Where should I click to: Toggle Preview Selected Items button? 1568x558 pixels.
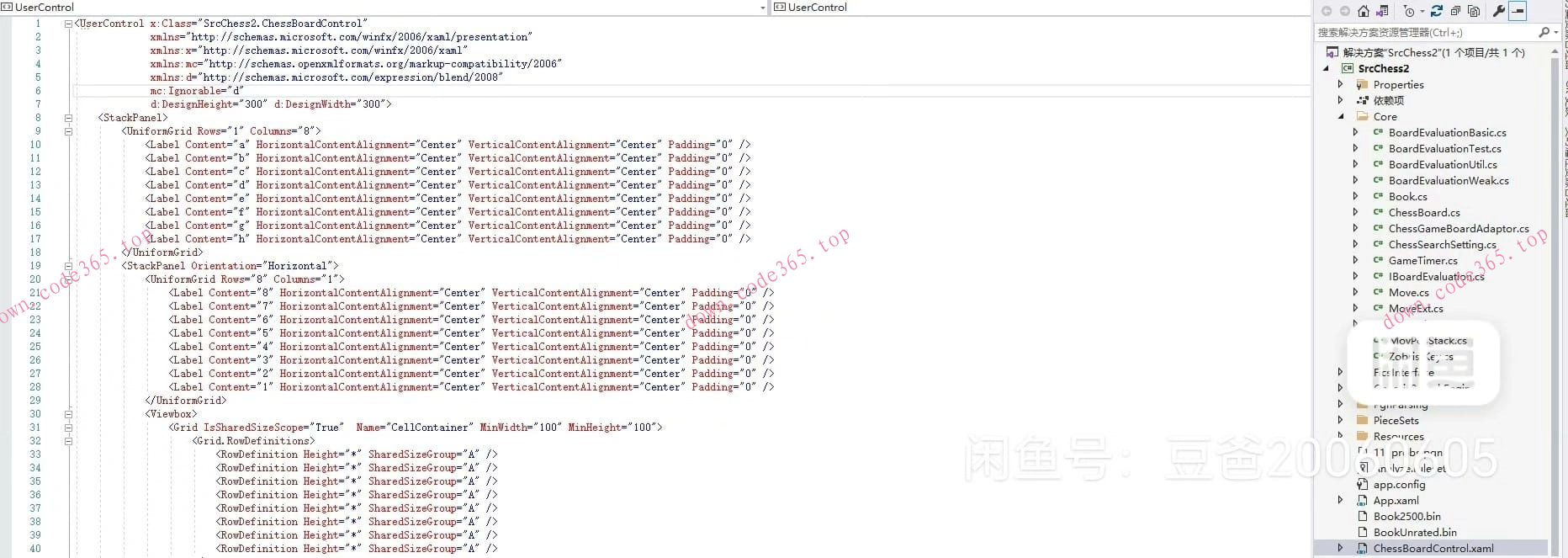[x=1518, y=11]
